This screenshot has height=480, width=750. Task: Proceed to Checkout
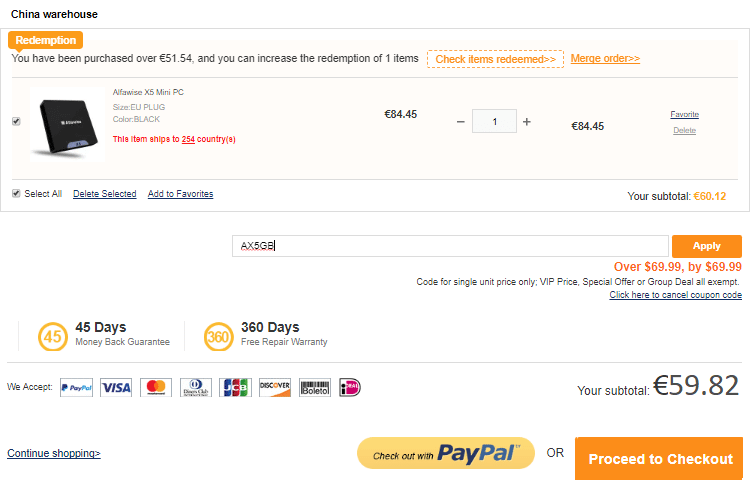coord(660,459)
